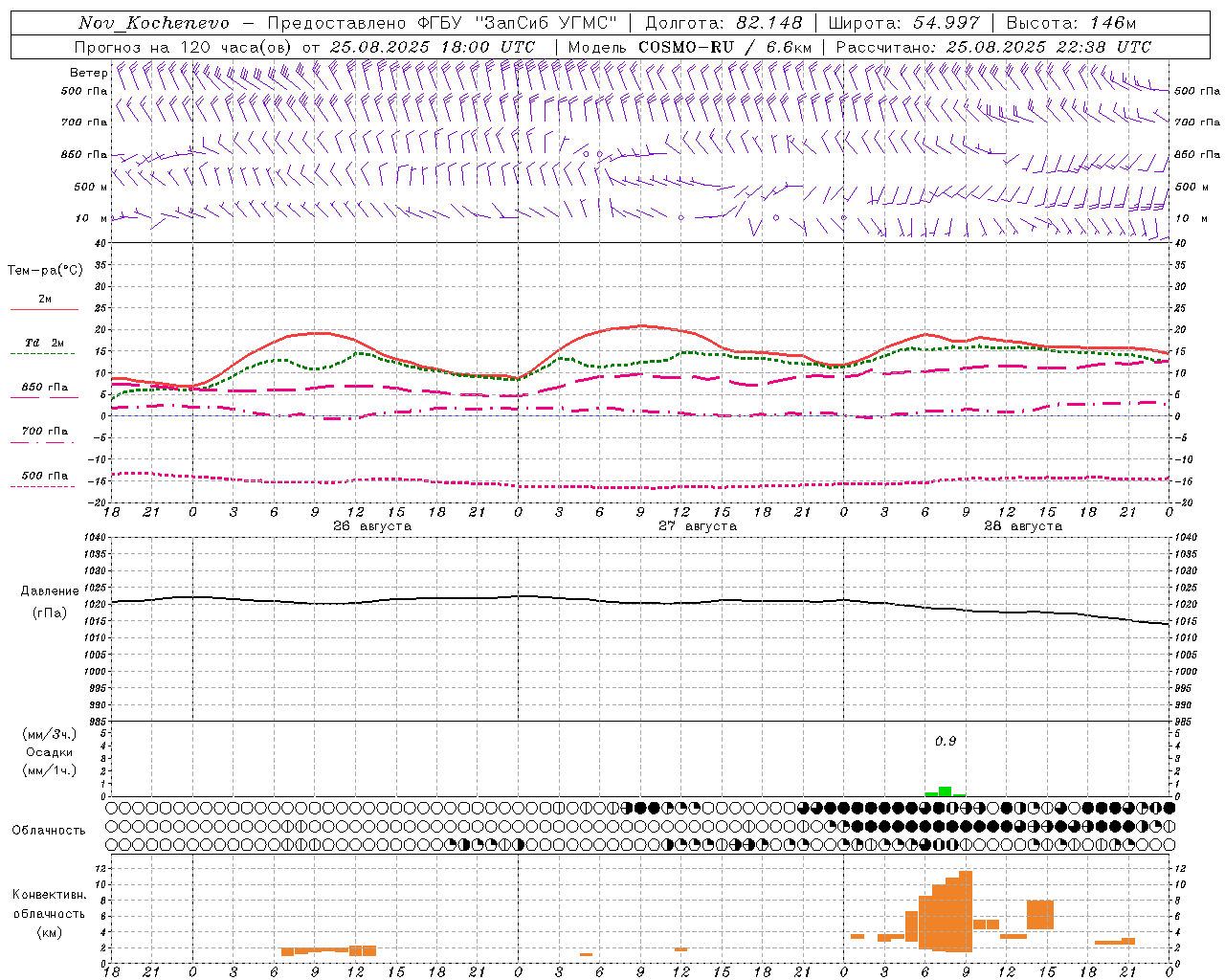Click the 27 августа date label
Viewport: 1225px width, 980px height.
698,526
